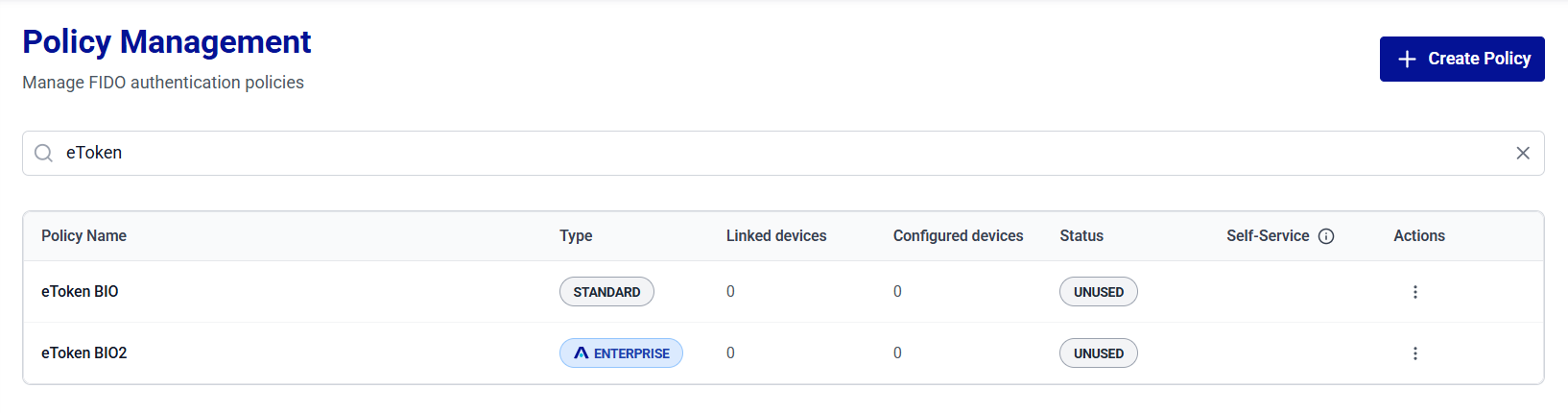Image resolution: width=1568 pixels, height=413 pixels.
Task: Open actions menu for eToken BIO
Action: (1414, 292)
